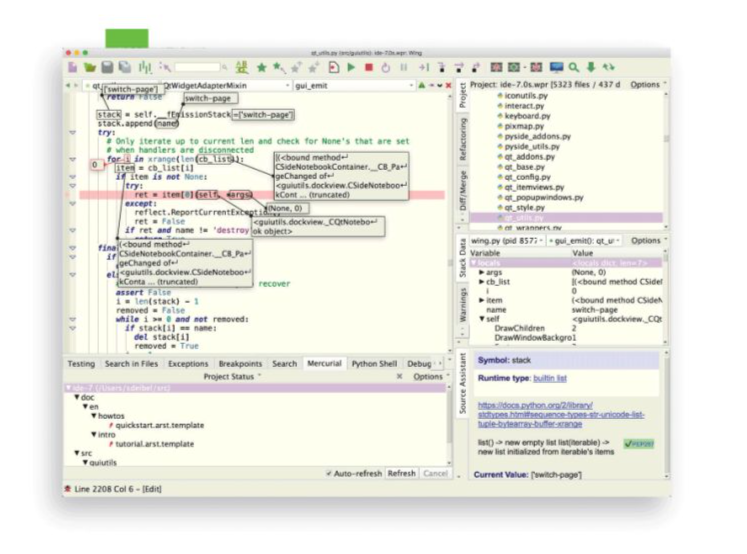Click the green AB text-check icon

tap(242, 68)
